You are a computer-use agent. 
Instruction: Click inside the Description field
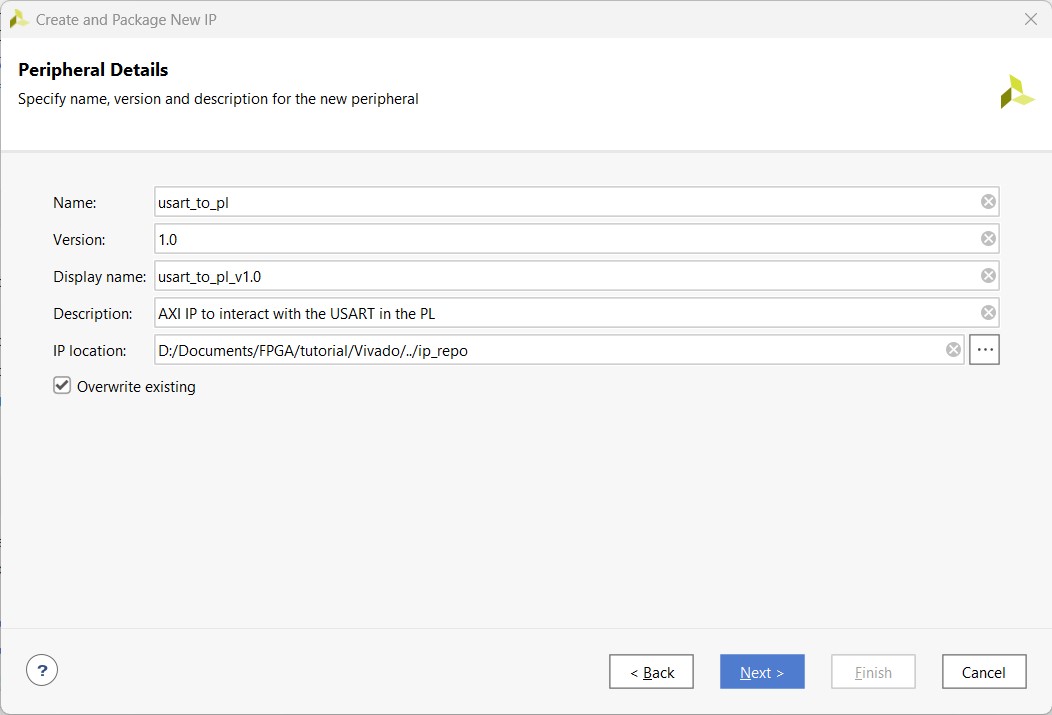tap(565, 313)
